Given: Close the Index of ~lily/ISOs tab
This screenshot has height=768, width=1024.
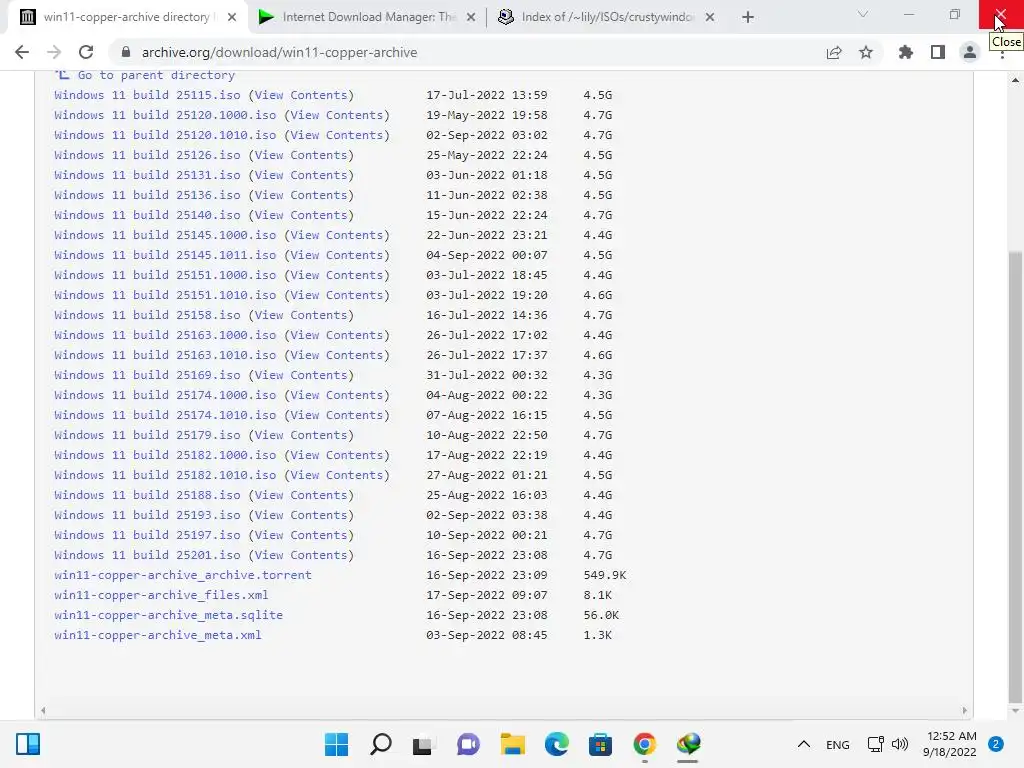Looking at the screenshot, I should [710, 17].
